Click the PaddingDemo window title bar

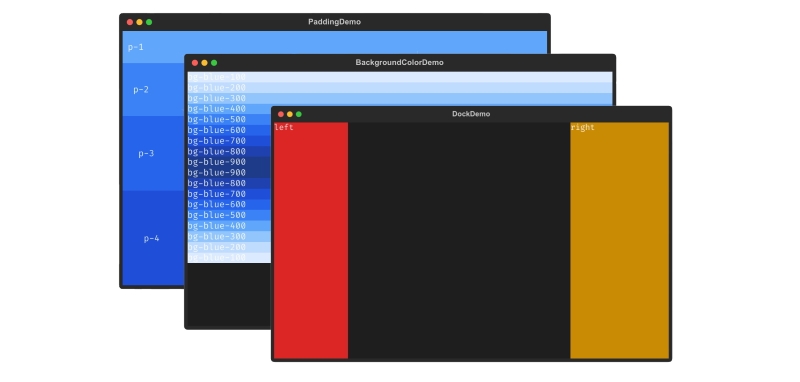tap(335, 22)
